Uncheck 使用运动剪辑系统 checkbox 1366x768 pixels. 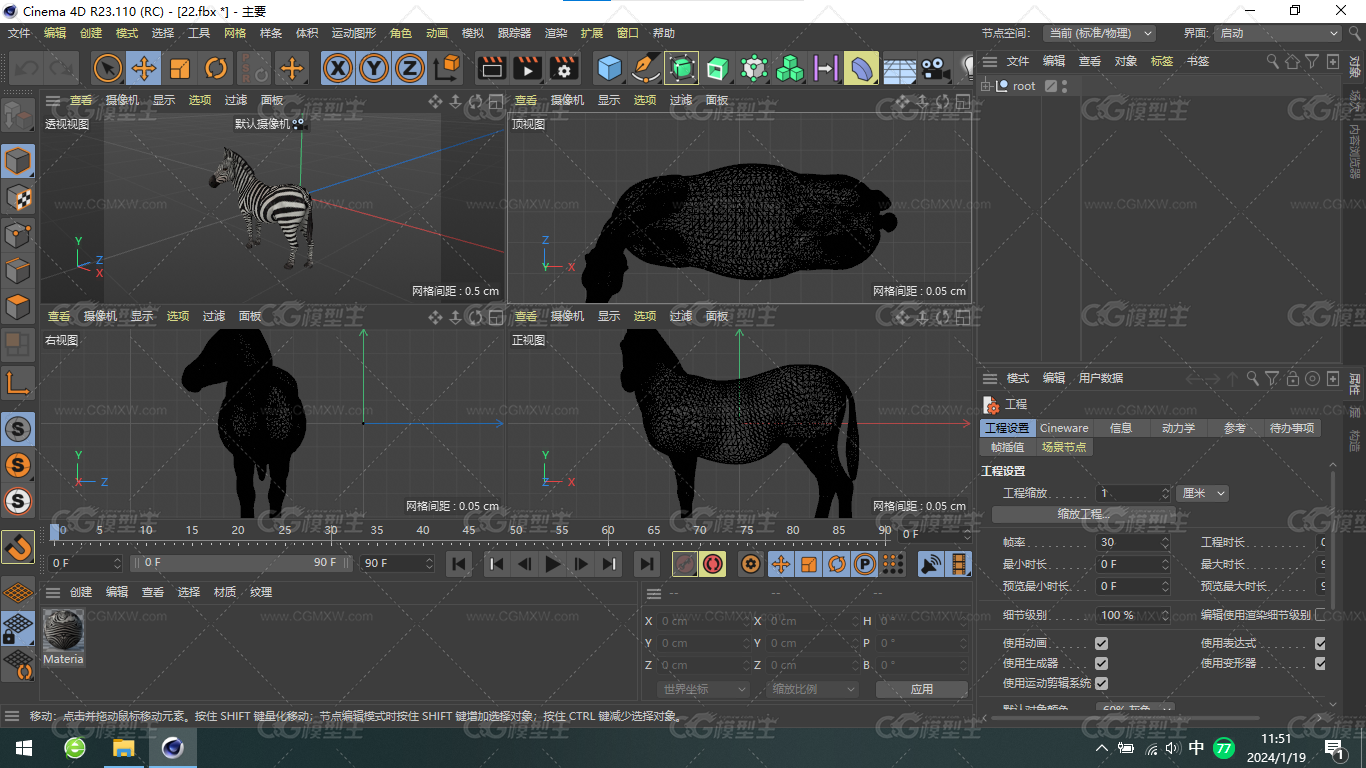[1101, 683]
